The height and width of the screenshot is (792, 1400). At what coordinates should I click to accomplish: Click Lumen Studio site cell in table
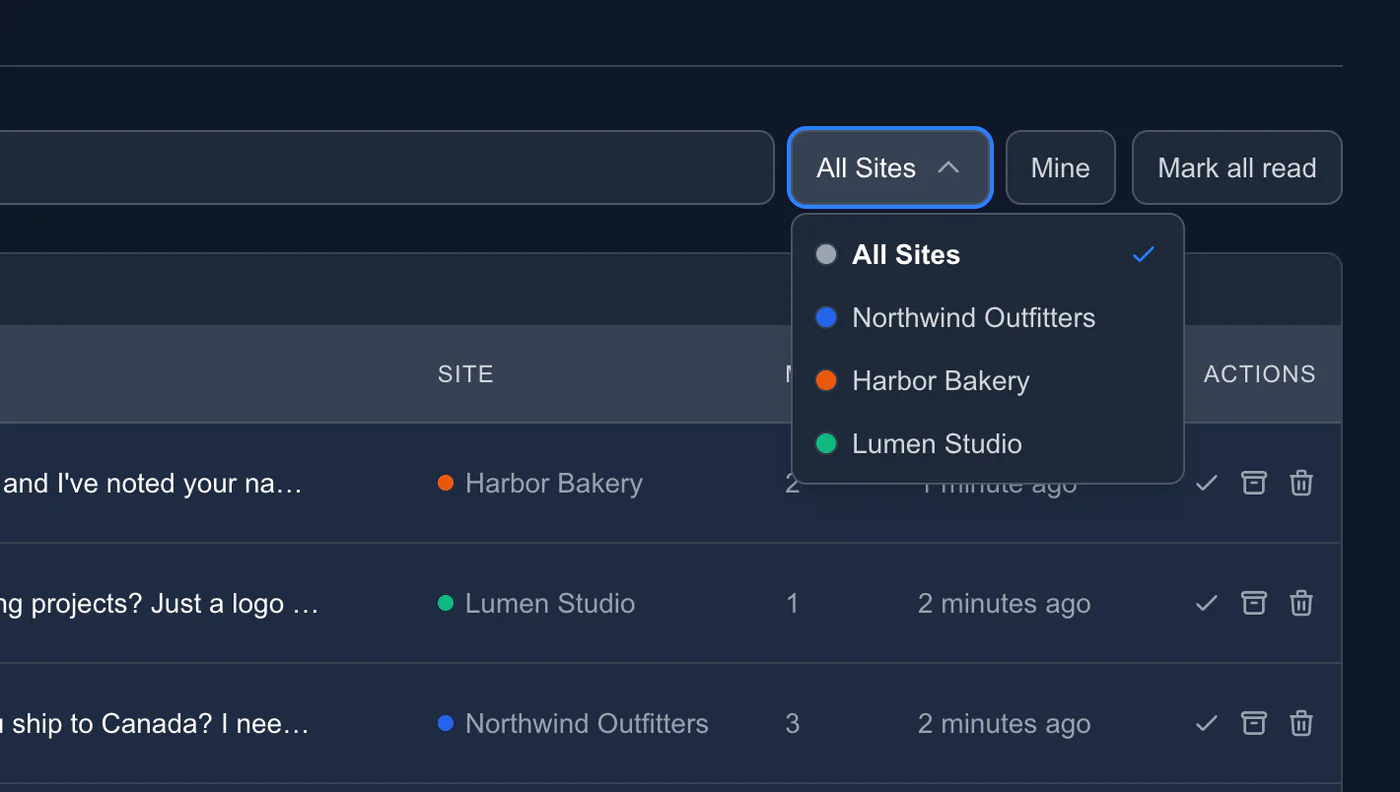[537, 603]
